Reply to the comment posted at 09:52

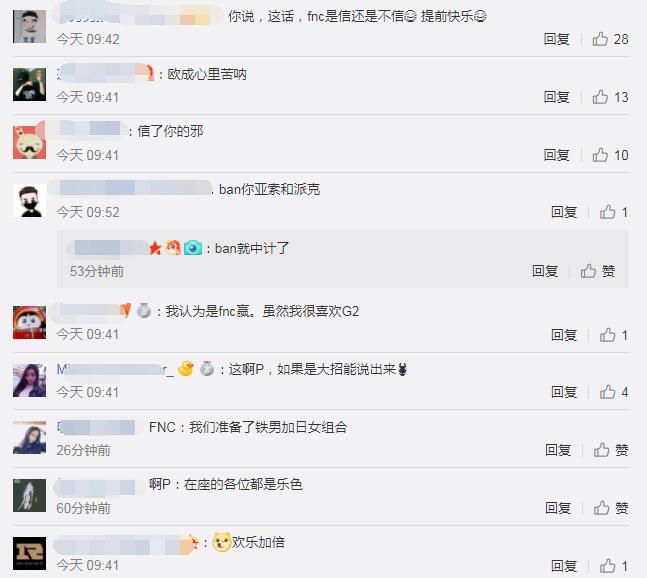pos(564,212)
